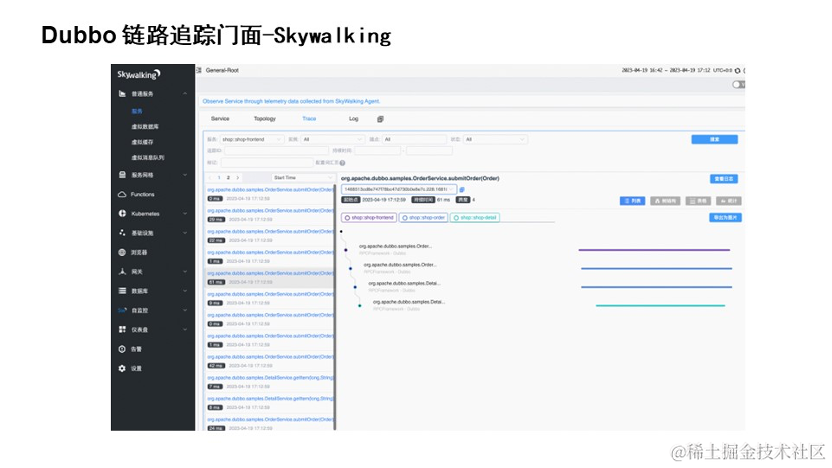832x468 pixels.
Task: Open the 虚拟消息队列 sidebar menu item
Action: (x=148, y=158)
